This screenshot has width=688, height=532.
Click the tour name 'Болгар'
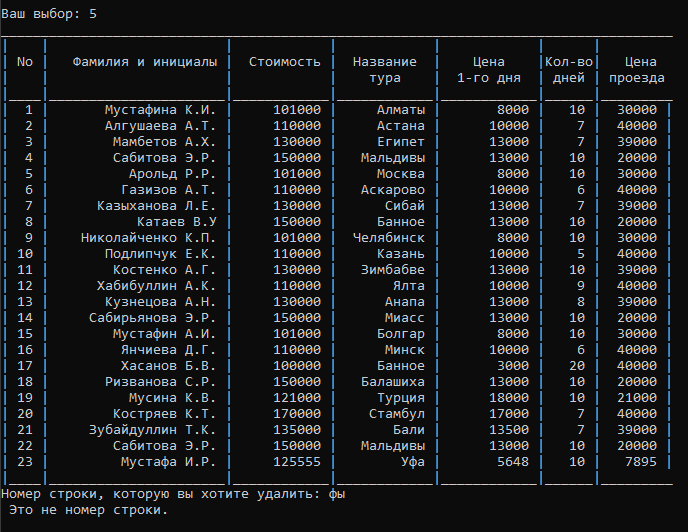[401, 334]
